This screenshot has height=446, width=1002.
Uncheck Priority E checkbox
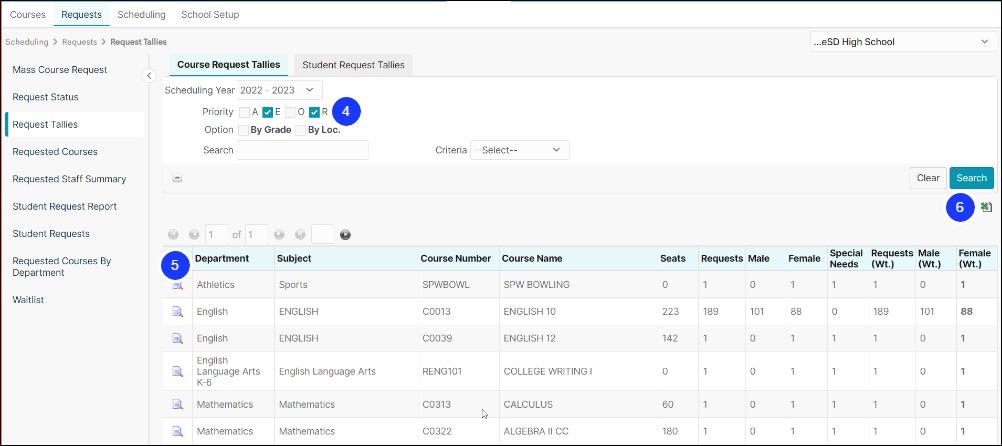pos(268,112)
